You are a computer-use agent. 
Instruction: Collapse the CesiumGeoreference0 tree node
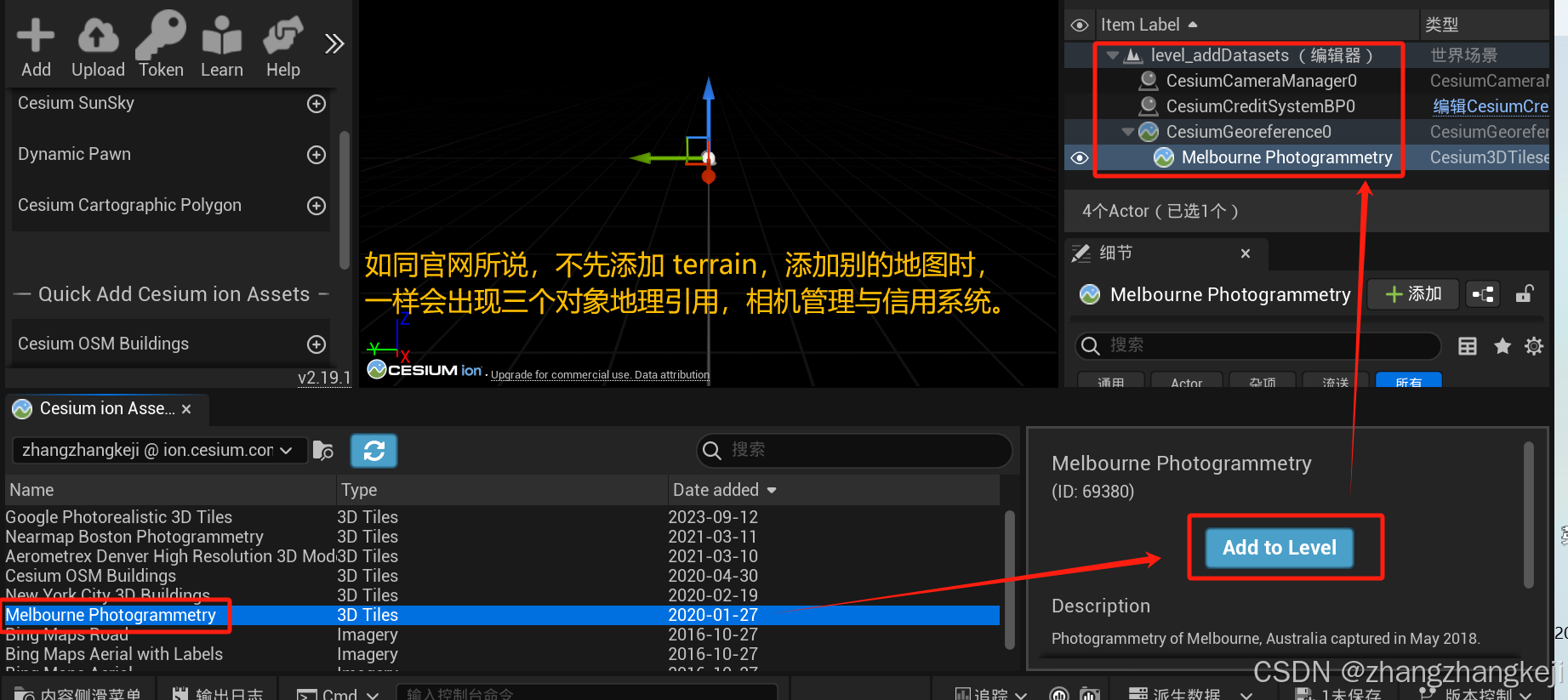(x=1128, y=133)
